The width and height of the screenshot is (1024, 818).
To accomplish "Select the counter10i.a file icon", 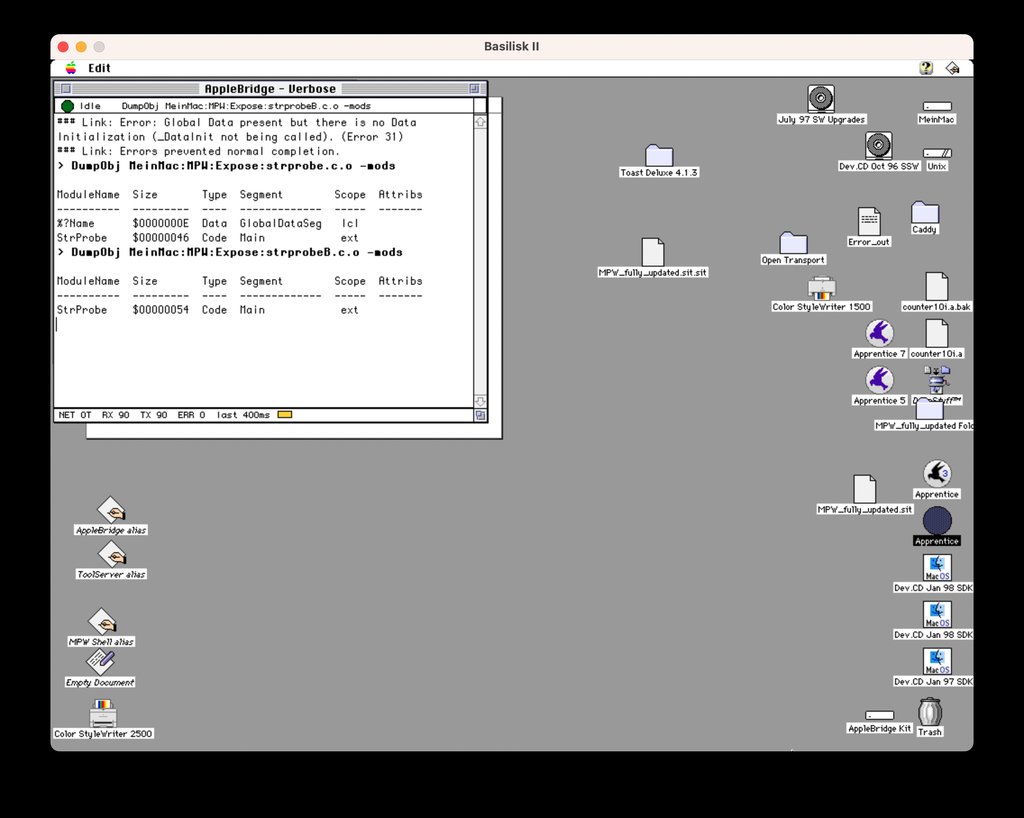I will pyautogui.click(x=936, y=334).
